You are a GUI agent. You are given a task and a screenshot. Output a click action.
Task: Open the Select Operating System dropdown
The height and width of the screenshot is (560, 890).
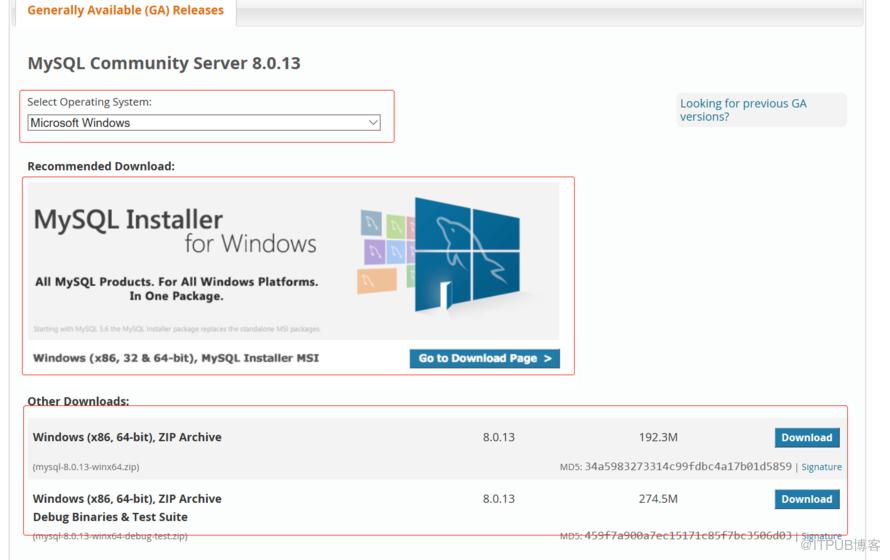pos(204,123)
